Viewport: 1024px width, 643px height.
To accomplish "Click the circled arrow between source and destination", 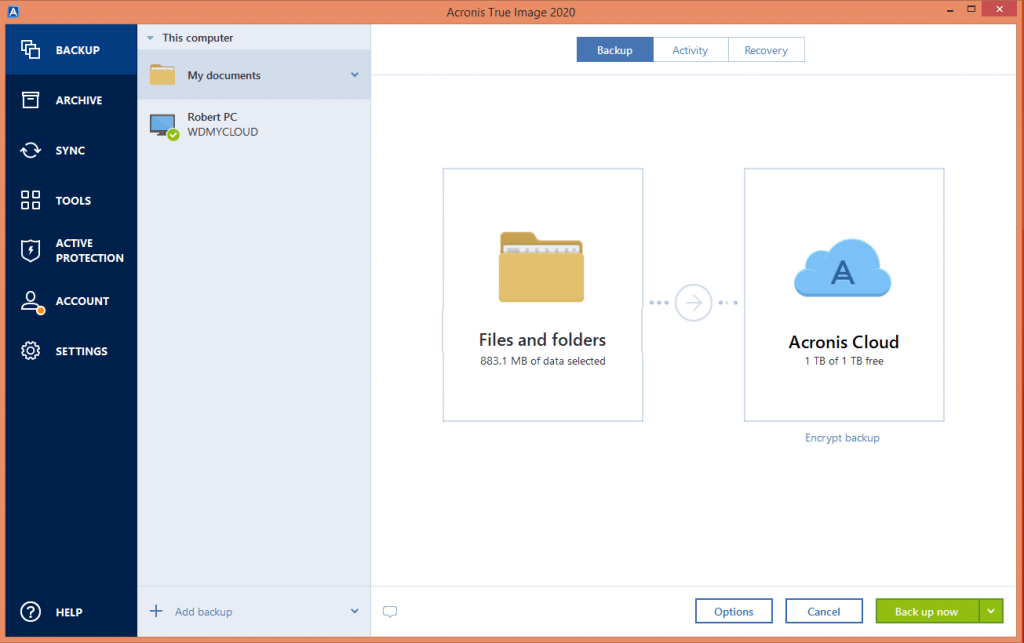I will click(x=693, y=302).
